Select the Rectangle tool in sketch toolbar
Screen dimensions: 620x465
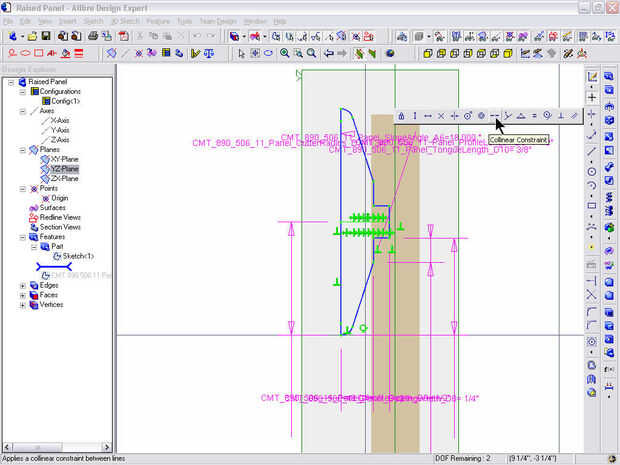click(x=592, y=205)
